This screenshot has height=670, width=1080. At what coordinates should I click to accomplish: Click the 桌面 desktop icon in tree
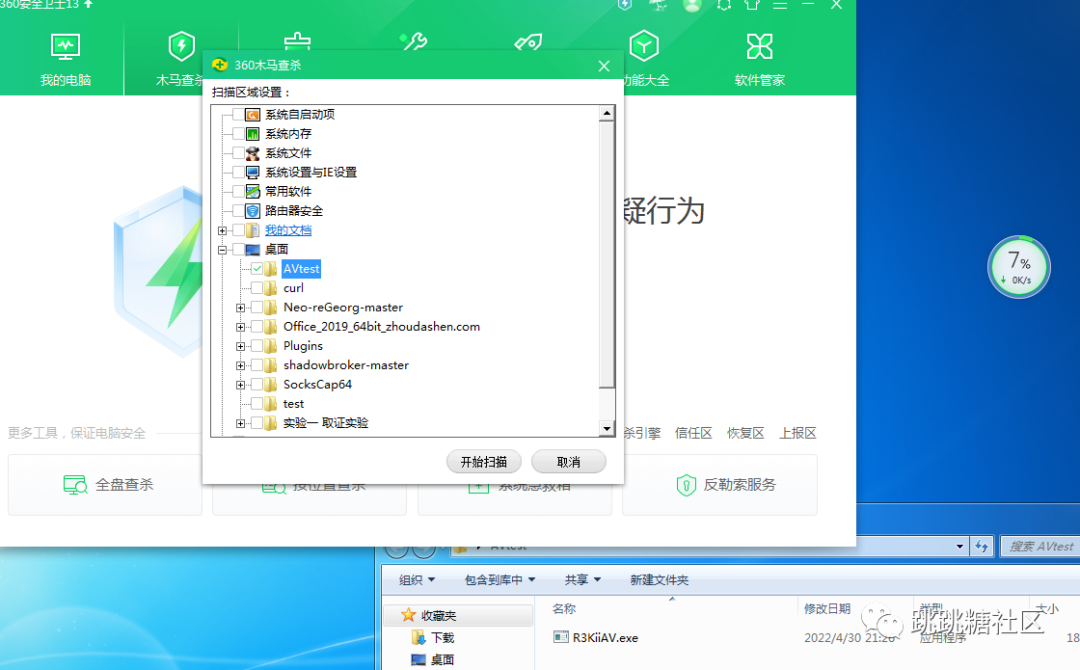click(x=253, y=249)
